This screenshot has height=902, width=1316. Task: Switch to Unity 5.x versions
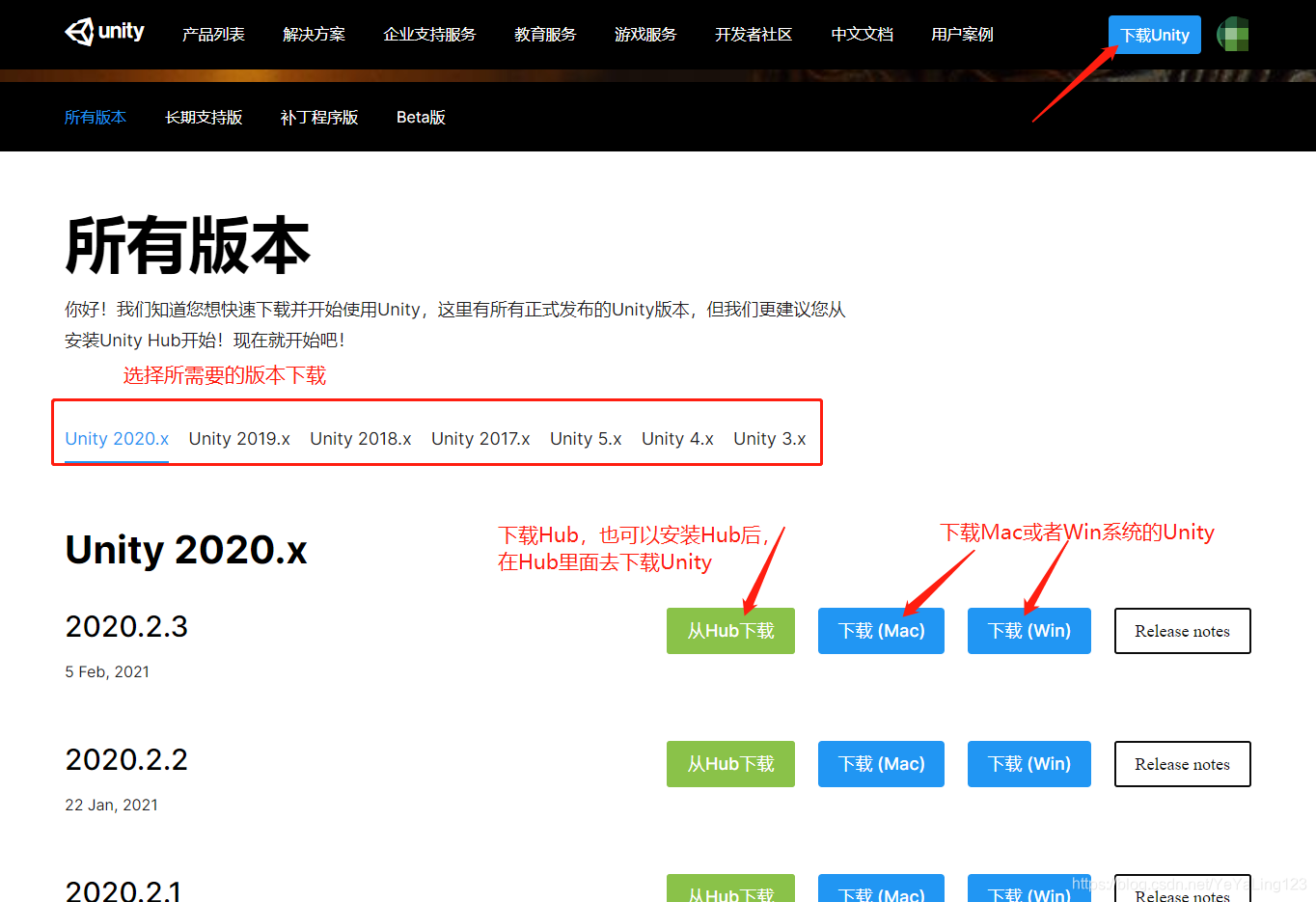(586, 439)
